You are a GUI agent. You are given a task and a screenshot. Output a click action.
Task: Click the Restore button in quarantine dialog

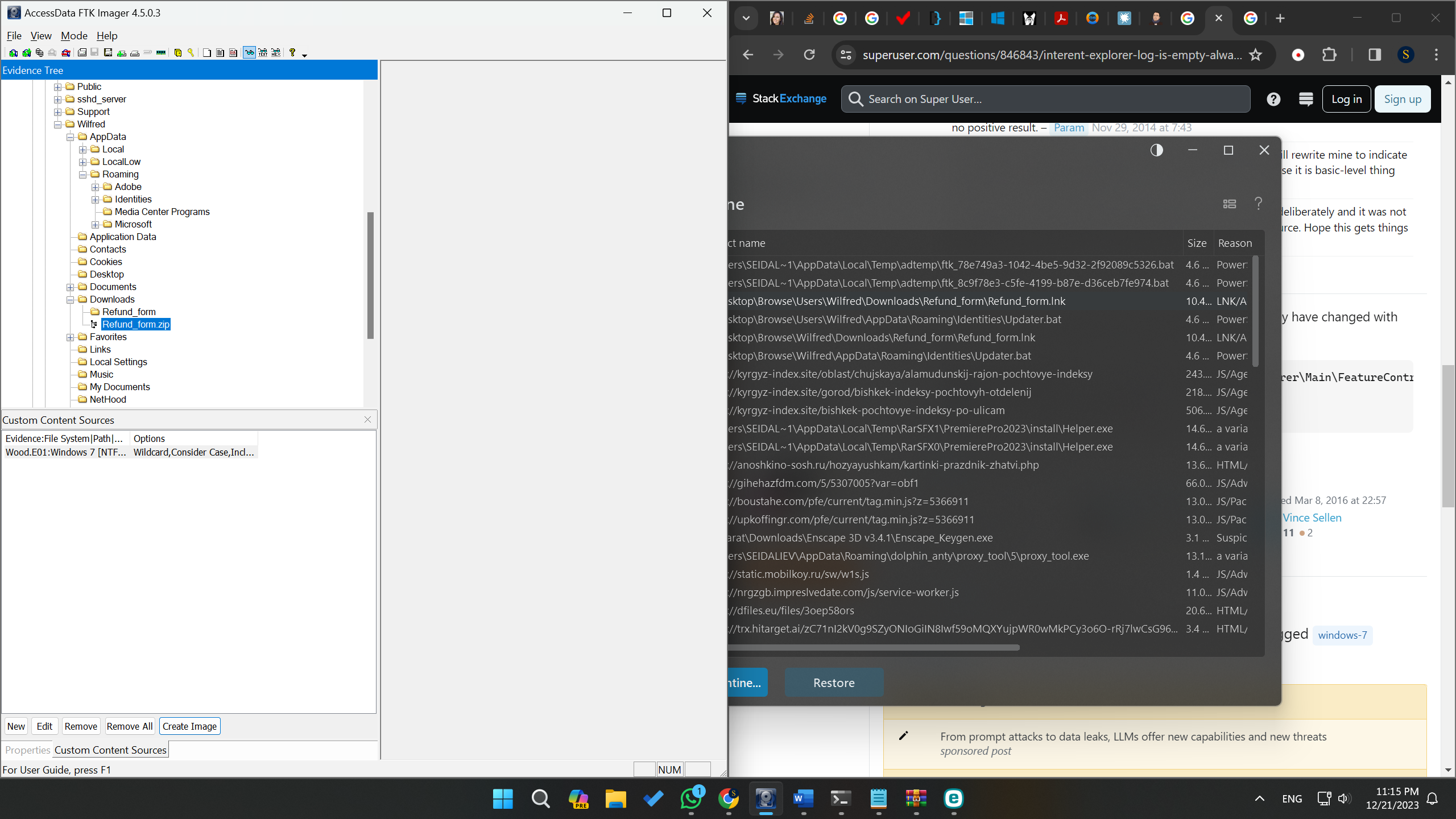(x=834, y=682)
